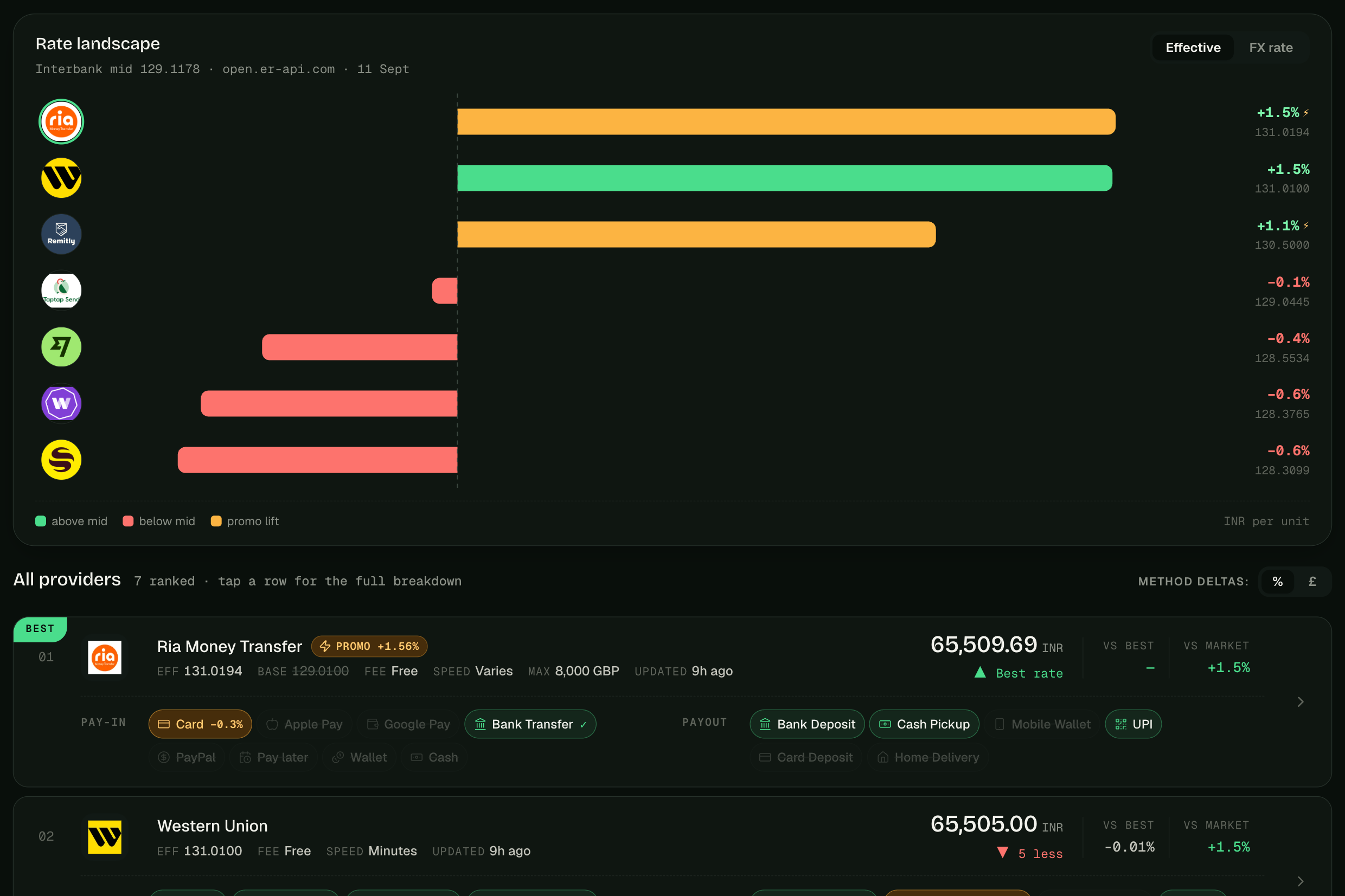Select the Remitly logo in the chart
Screen dimensions: 1345x896
coord(61,234)
